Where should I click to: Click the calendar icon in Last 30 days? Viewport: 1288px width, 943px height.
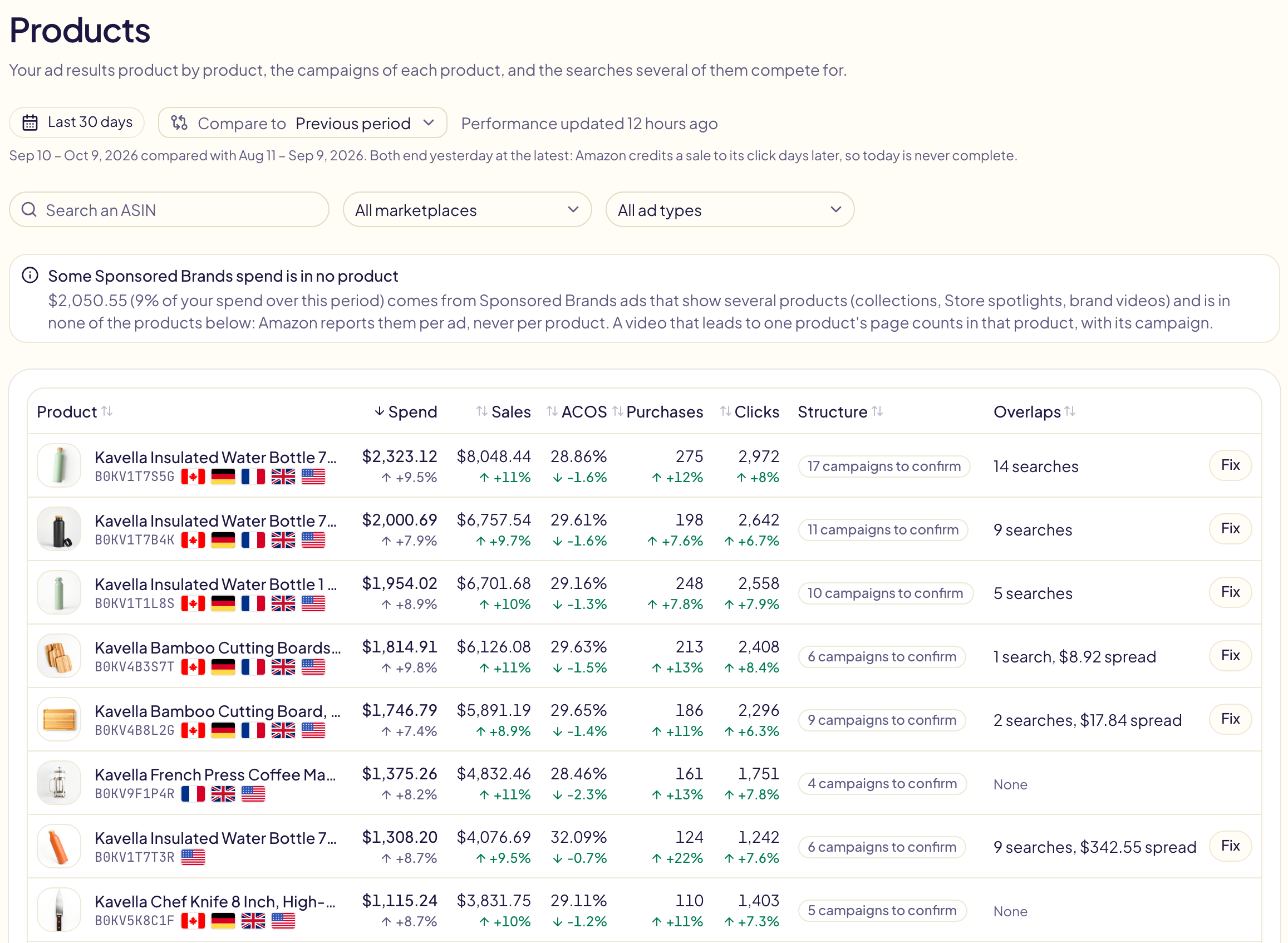pos(30,122)
